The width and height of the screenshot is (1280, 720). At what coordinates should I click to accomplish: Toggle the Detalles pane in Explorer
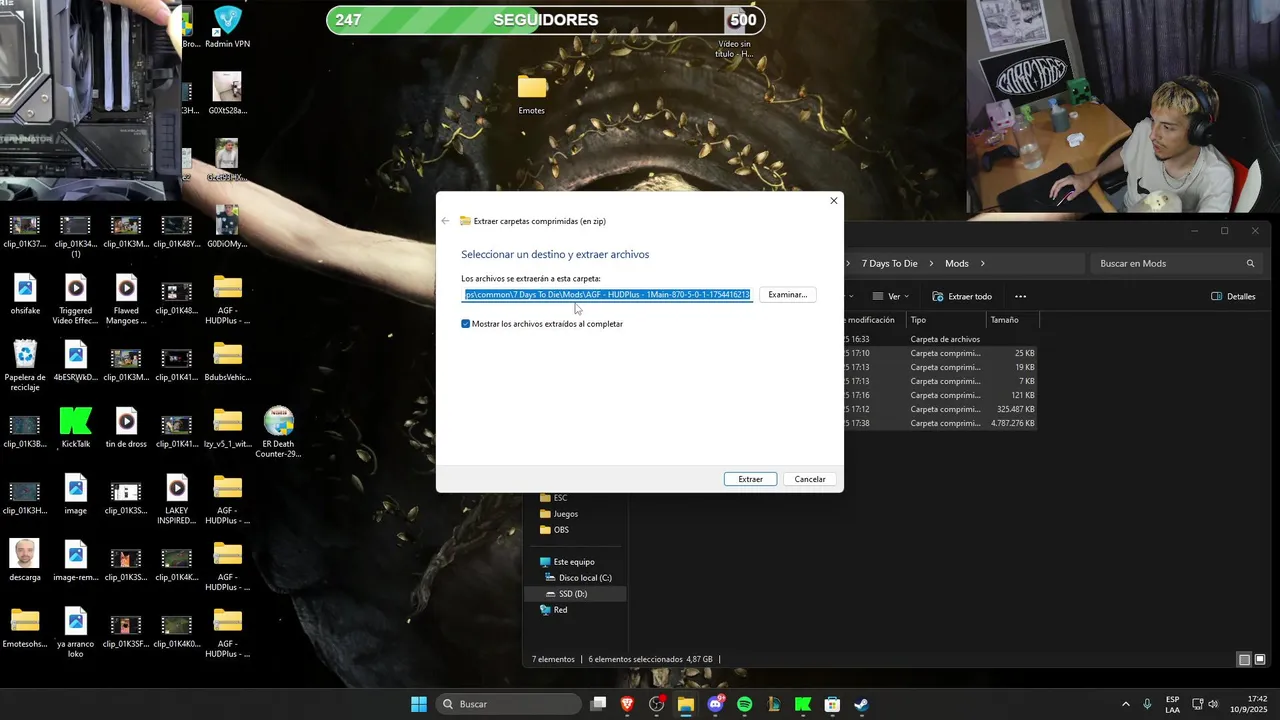pos(1233,297)
